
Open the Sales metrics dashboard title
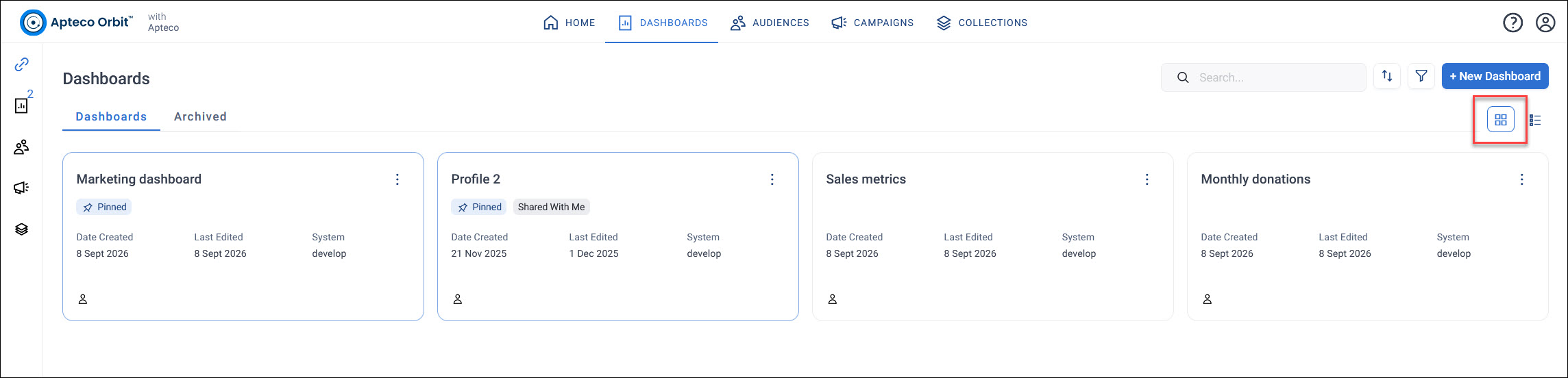(x=866, y=179)
